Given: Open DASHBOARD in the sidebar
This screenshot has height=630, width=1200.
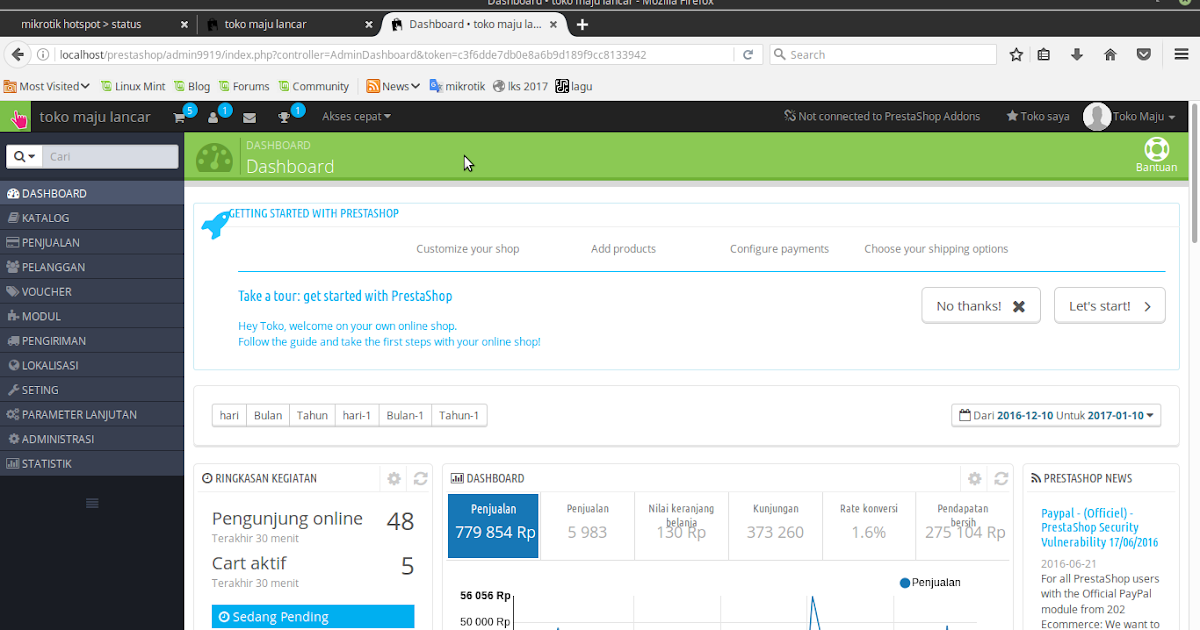Looking at the screenshot, I should point(92,193).
